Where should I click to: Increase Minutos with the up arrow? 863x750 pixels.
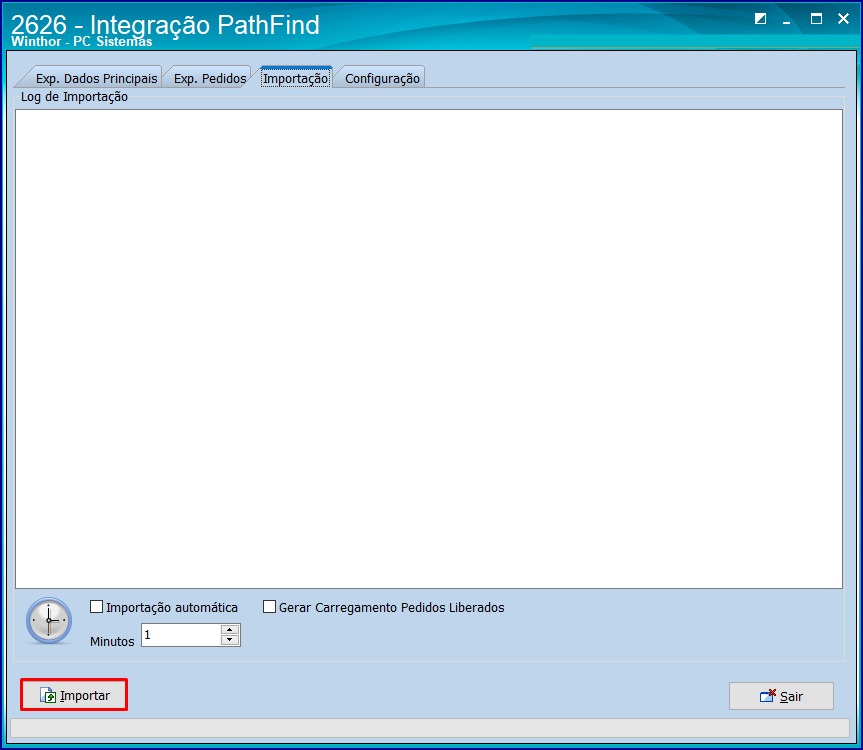(230, 629)
